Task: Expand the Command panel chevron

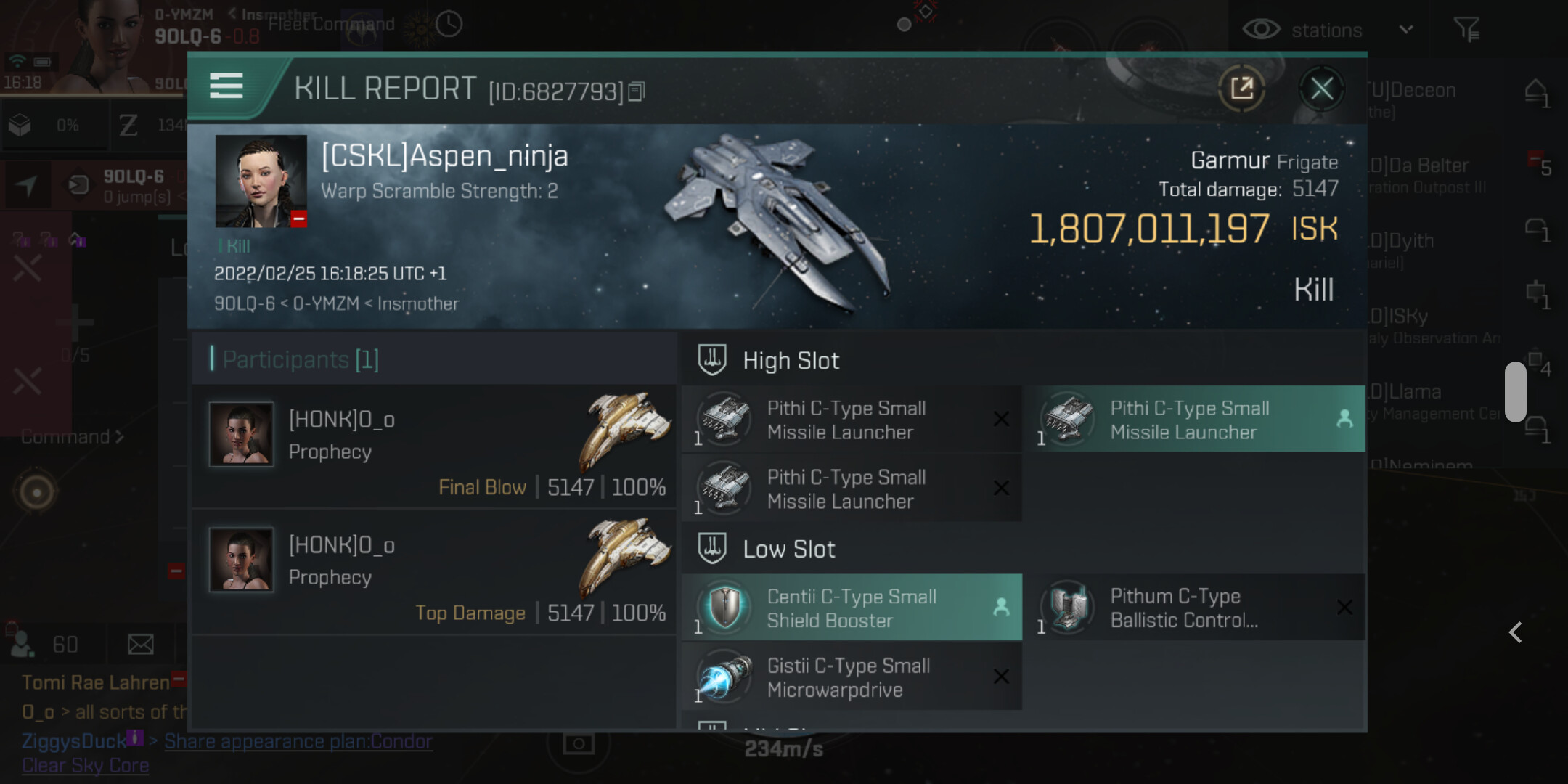Action: point(119,437)
